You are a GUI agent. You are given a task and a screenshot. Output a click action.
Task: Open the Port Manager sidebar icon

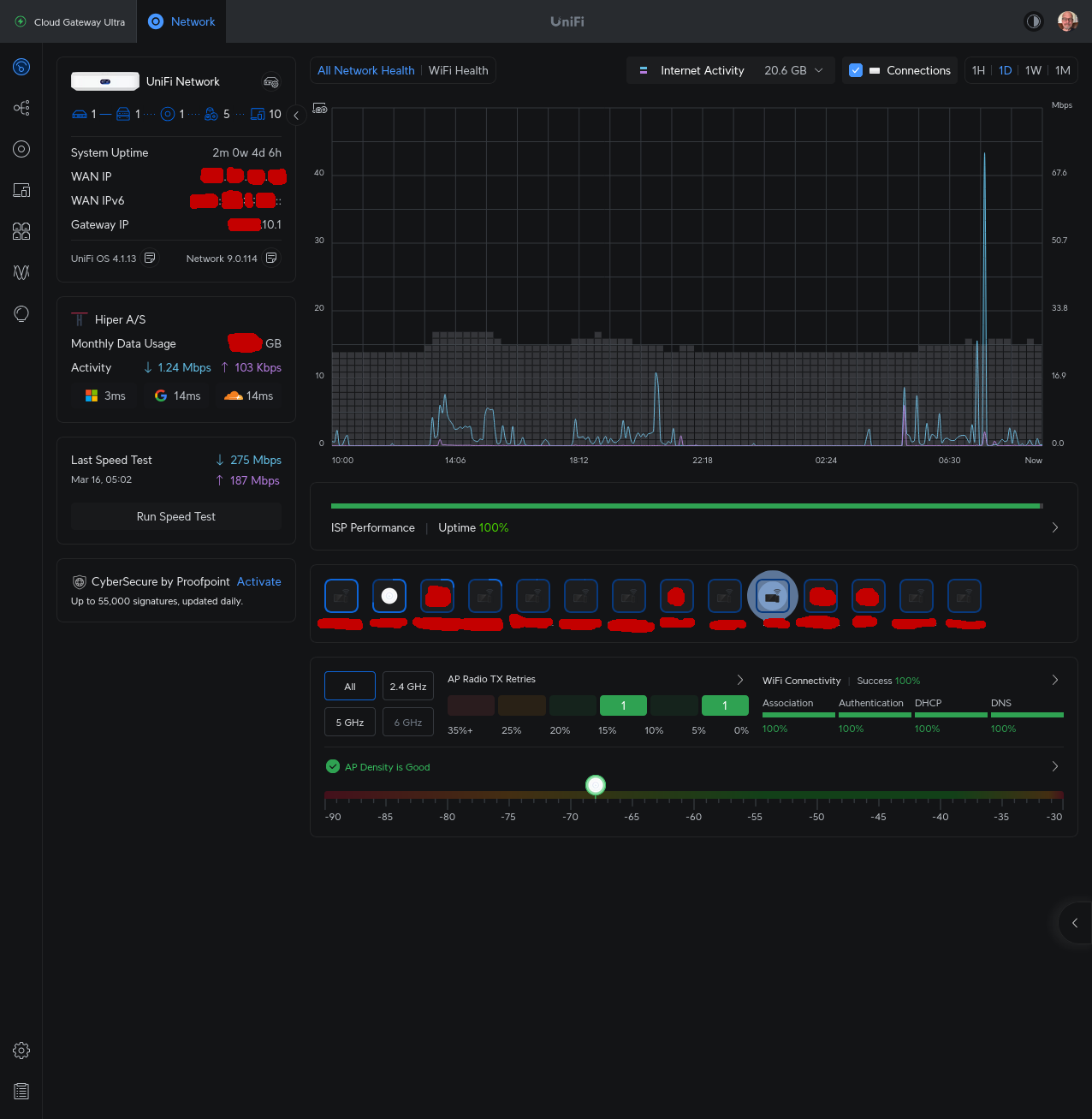pos(21,231)
